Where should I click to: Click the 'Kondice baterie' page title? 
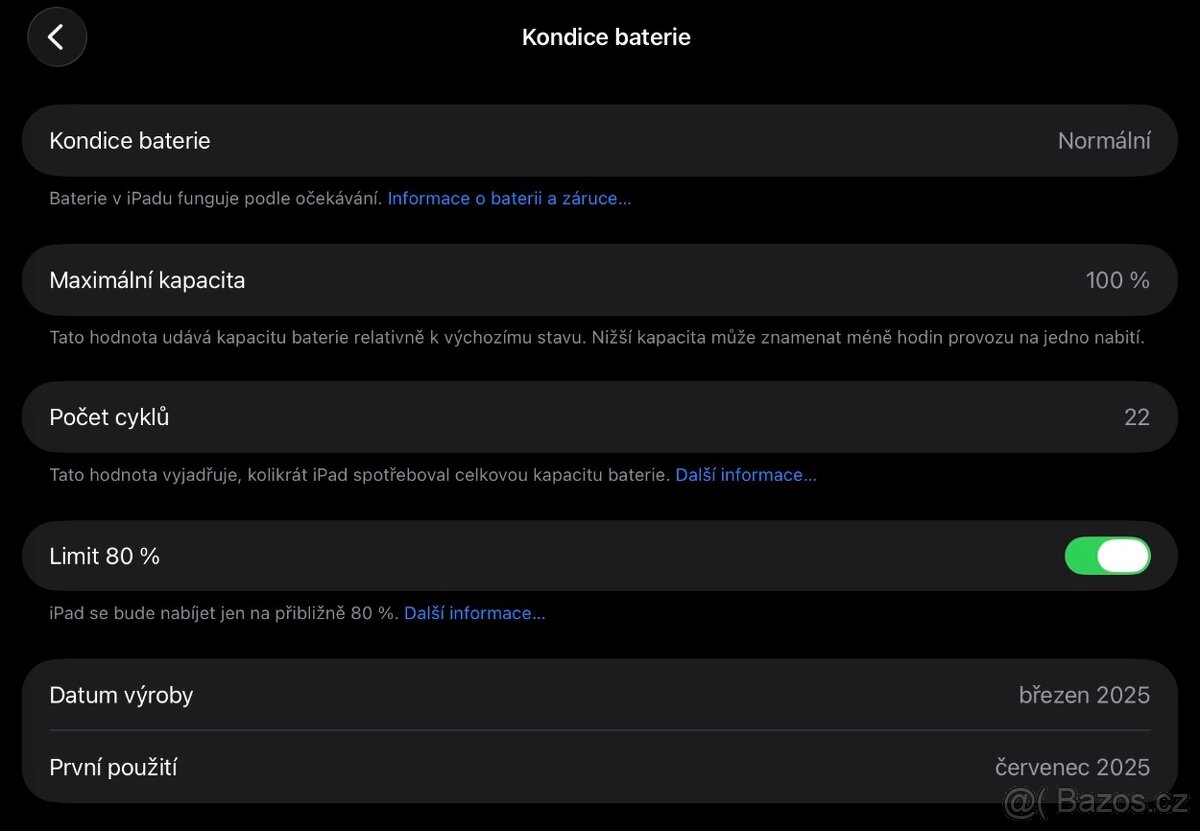click(x=606, y=37)
